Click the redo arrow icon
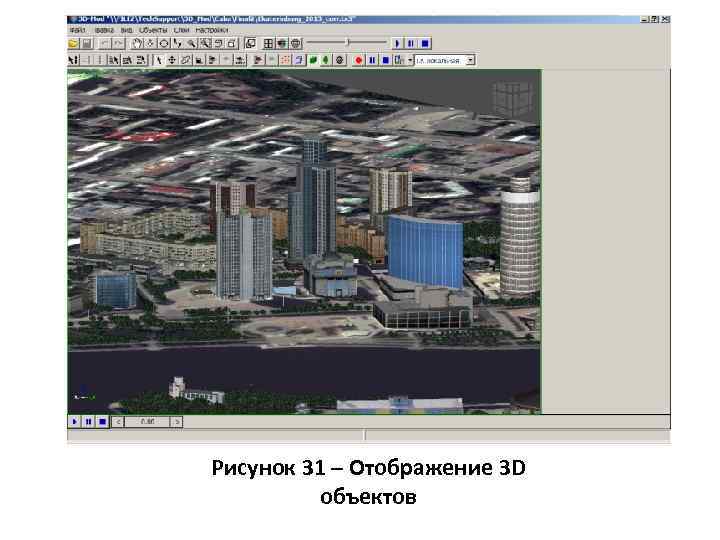Image resolution: width=720 pixels, height=540 pixels. [118, 44]
